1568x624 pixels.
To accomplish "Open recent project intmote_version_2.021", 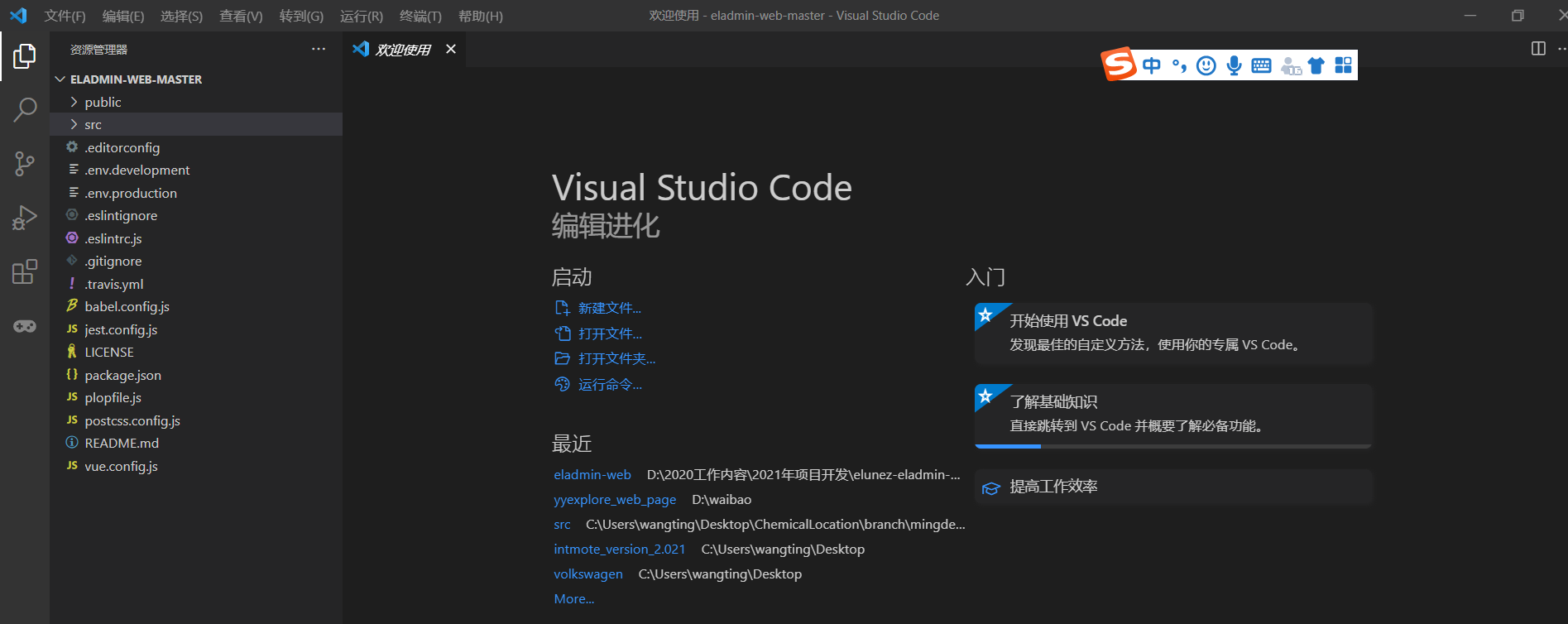I will pyautogui.click(x=620, y=549).
